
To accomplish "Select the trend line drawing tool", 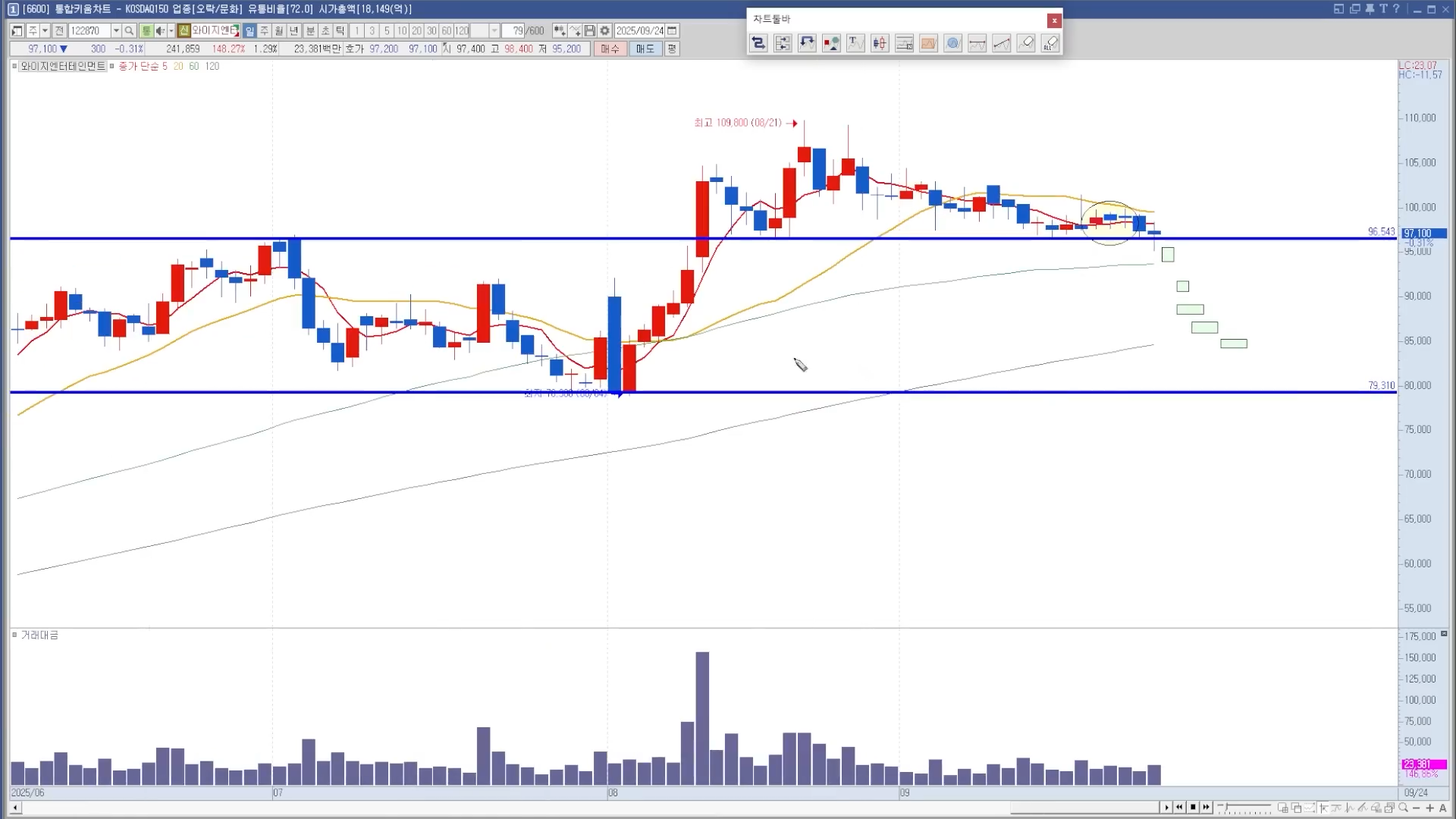I will pos(1001,43).
